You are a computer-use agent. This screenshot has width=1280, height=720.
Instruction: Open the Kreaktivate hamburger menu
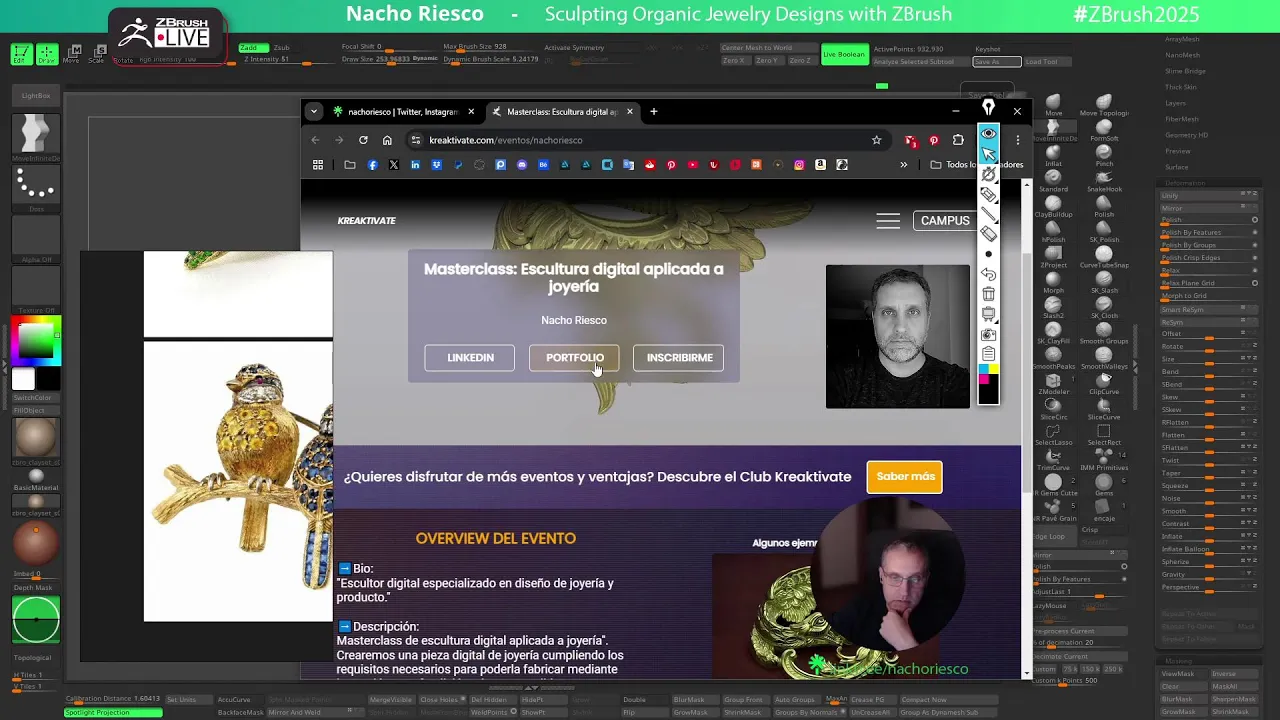tap(888, 221)
